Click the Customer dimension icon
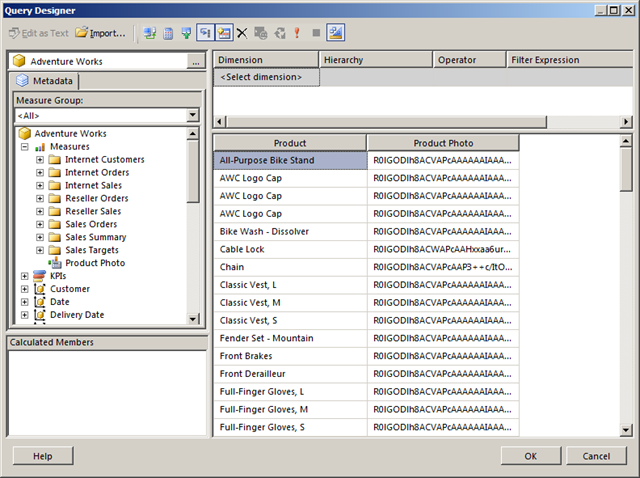 [40, 289]
